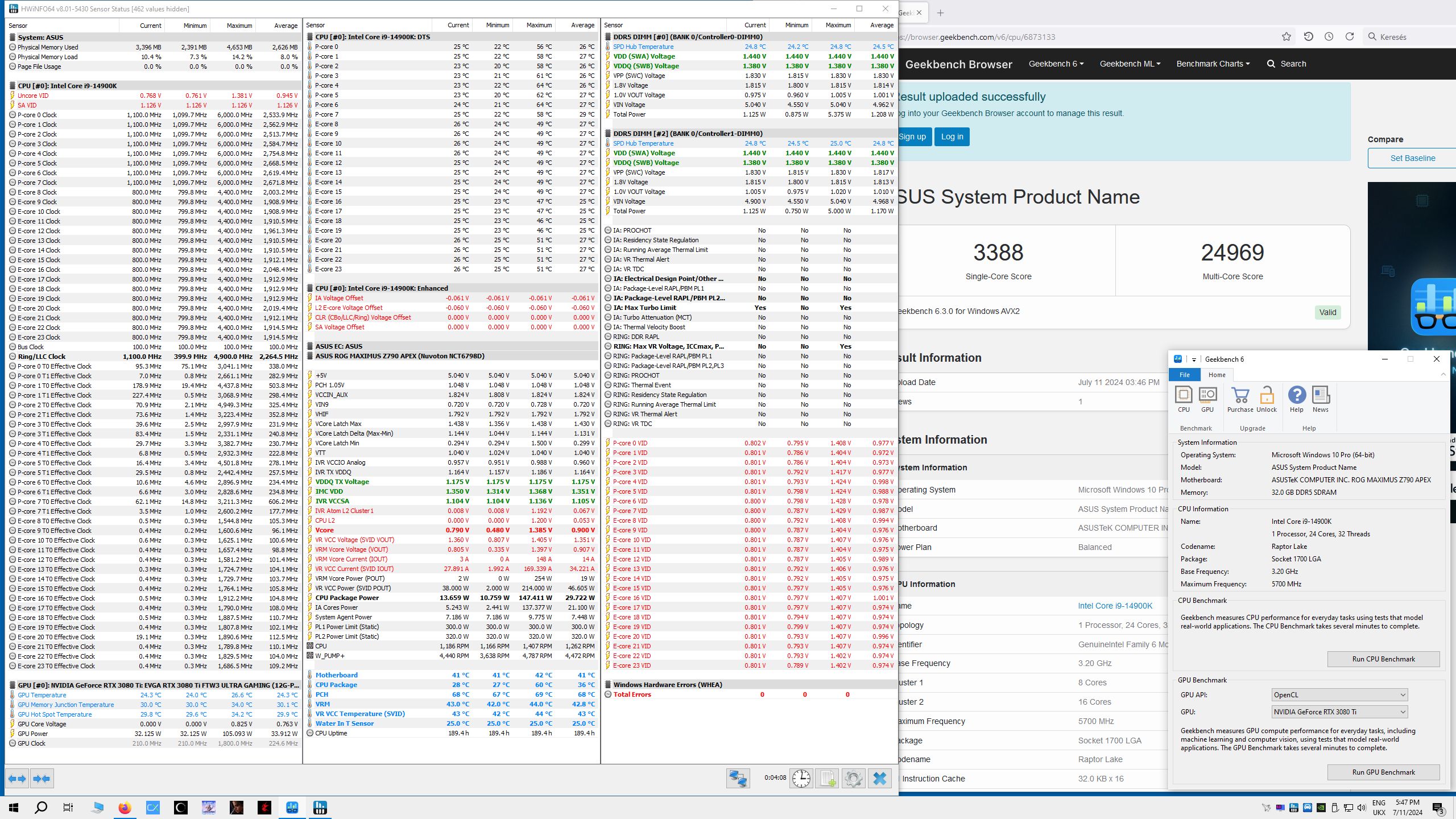Click Run CPU Benchmark button

[x=1383, y=659]
